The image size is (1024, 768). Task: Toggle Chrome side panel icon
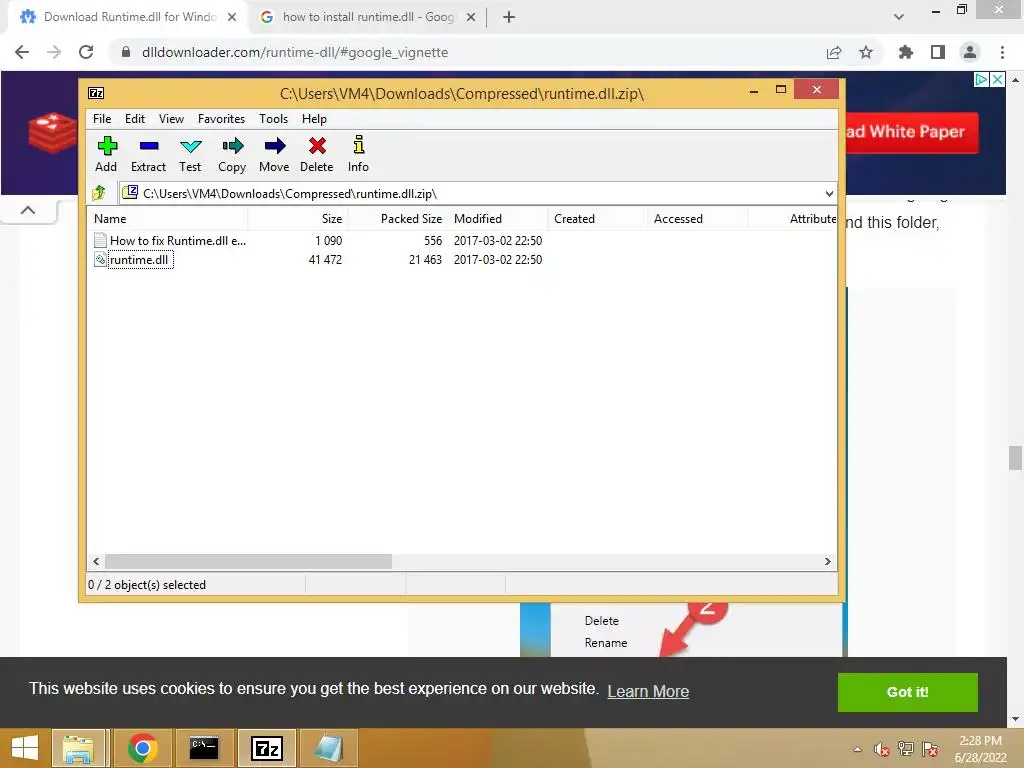click(x=938, y=52)
